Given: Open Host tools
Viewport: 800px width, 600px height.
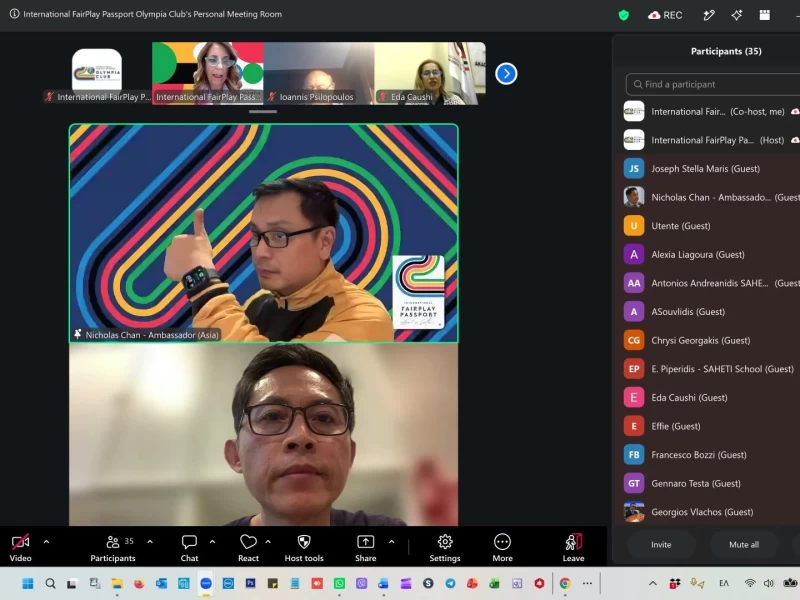Looking at the screenshot, I should click(304, 548).
